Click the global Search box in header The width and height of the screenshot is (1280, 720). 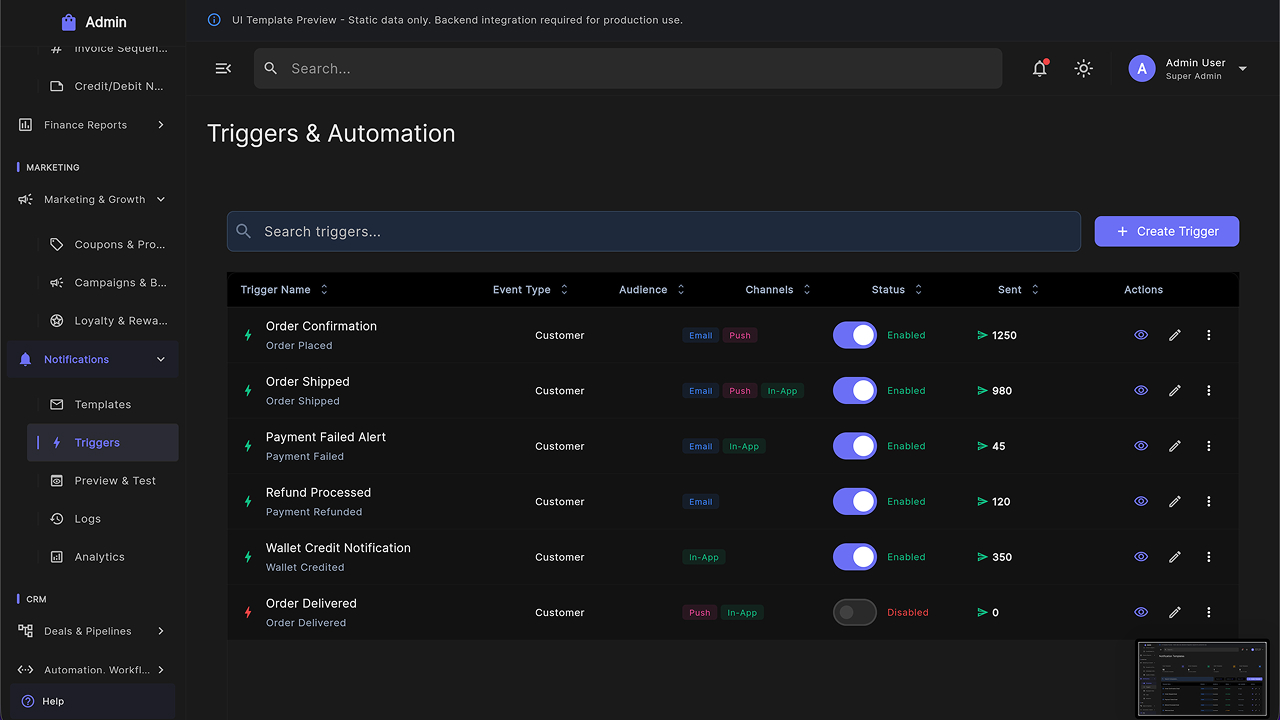pyautogui.click(x=628, y=68)
